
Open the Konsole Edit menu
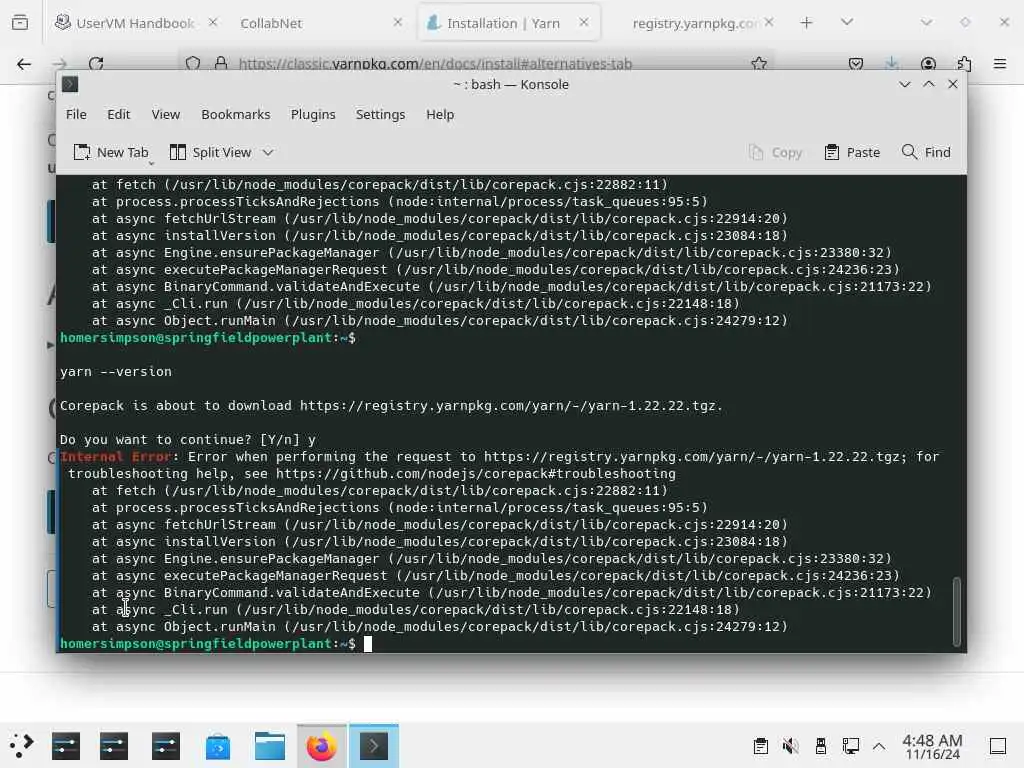(x=118, y=114)
